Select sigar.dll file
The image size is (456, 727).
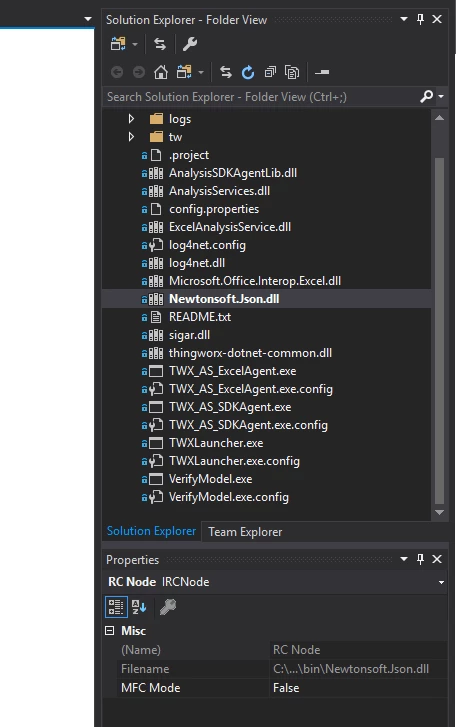coord(189,335)
